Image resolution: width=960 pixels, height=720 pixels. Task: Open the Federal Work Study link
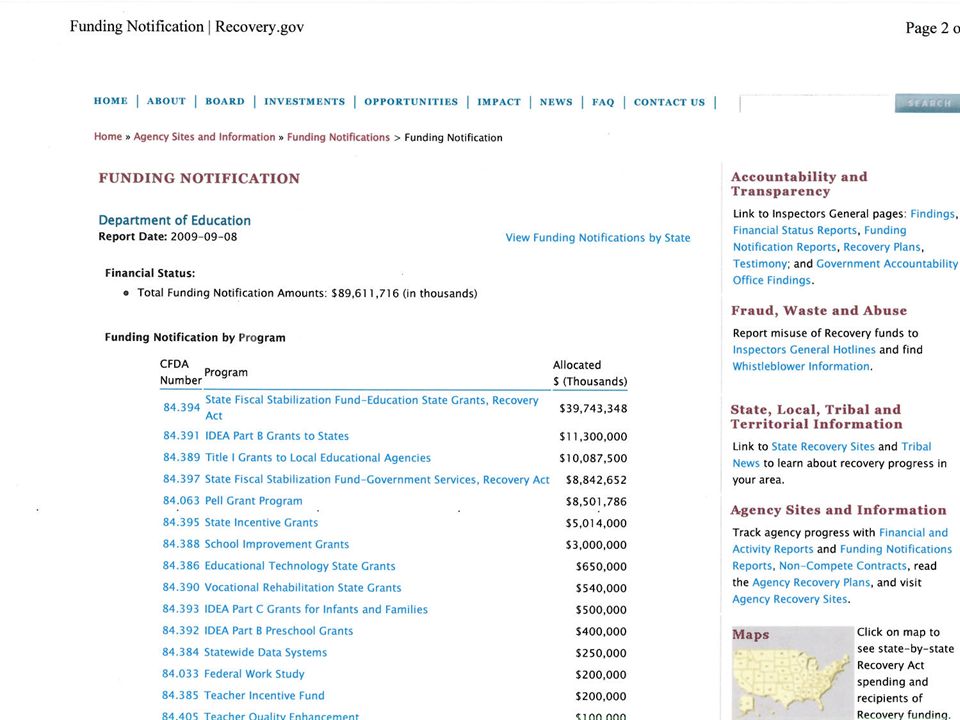tap(254, 674)
